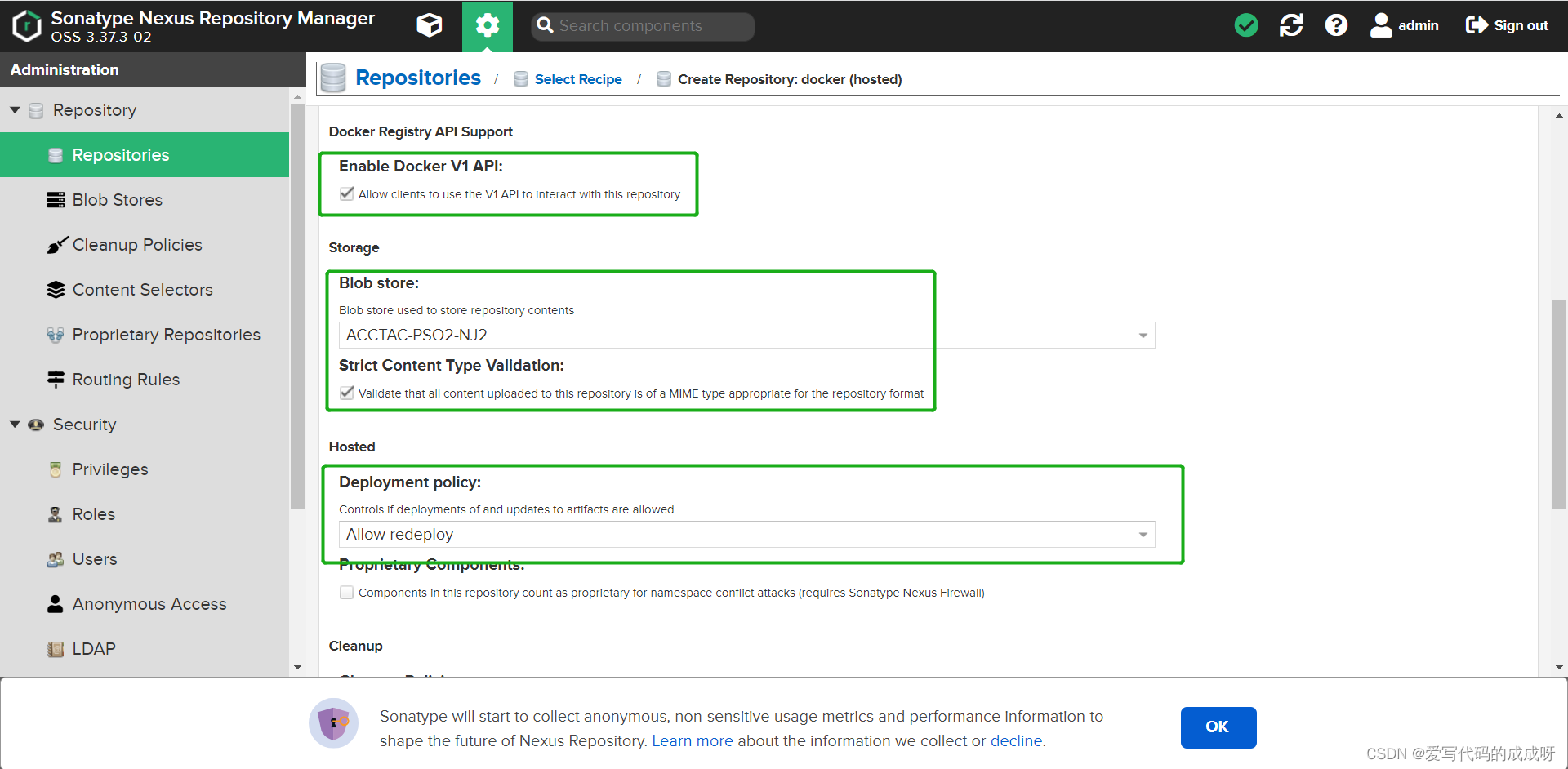Open the Administration gear icon
This screenshot has height=769, width=1568.
point(488,25)
